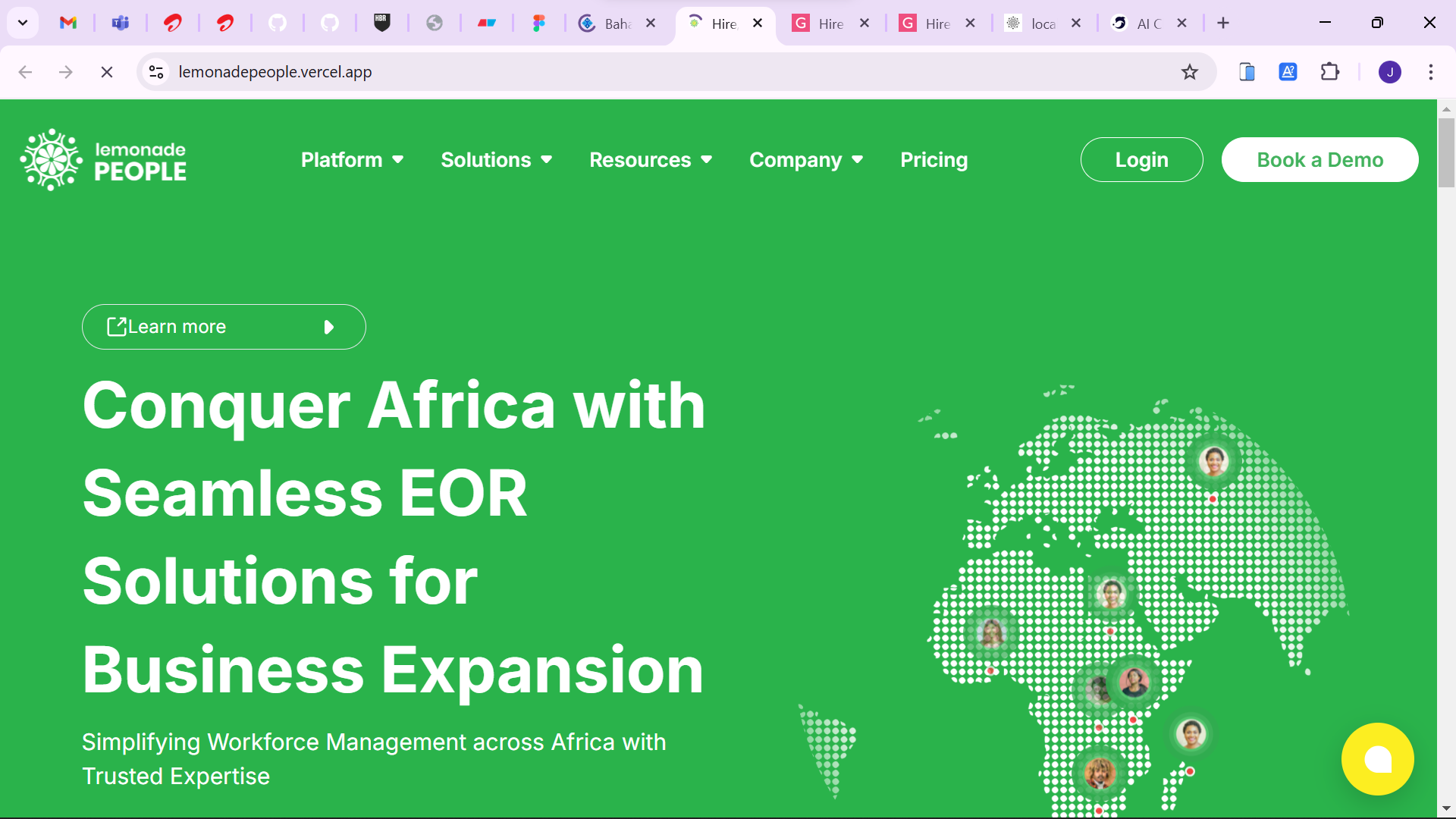Screen dimensions: 1456x819
Task: Bookmark this page with star
Action: (x=1190, y=72)
